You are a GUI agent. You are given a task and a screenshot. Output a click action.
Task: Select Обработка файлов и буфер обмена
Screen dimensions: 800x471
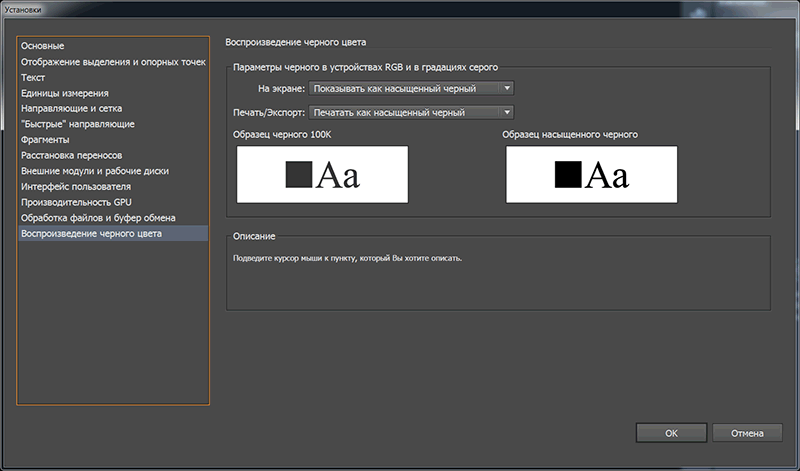[99, 217]
